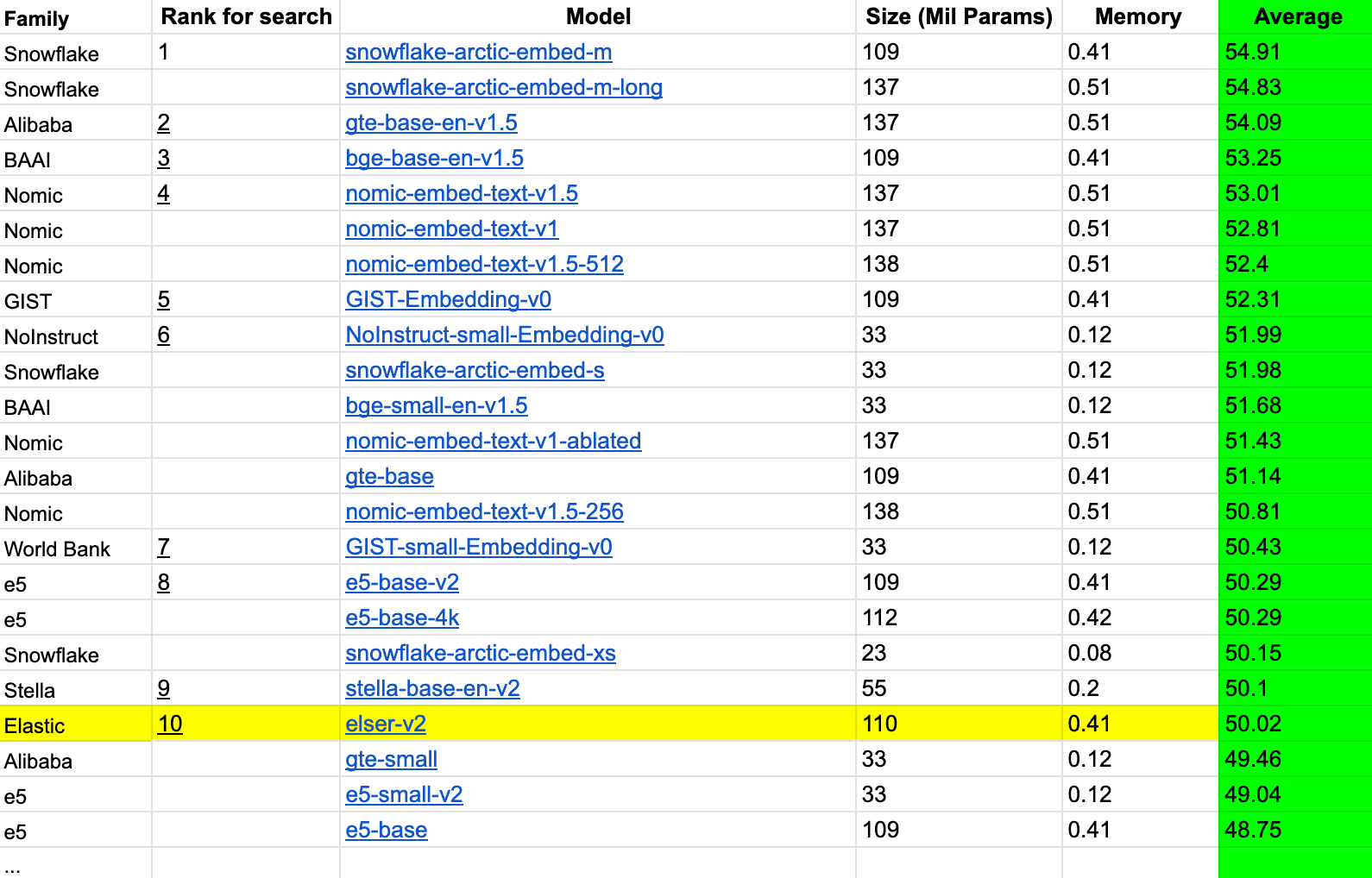Open nomic-embed-text-v1.5-512 link

coord(485,265)
